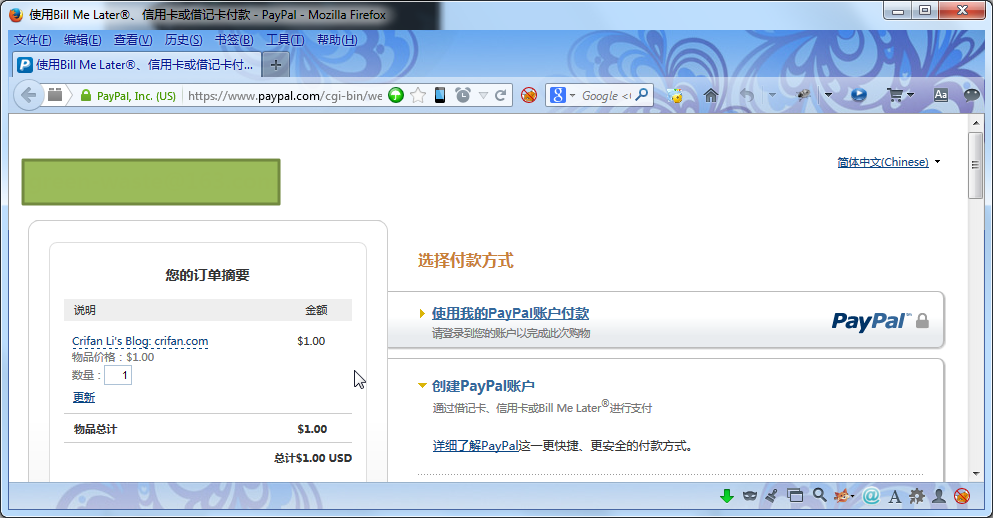This screenshot has width=993, height=518.
Task: Click the 创建PayPal账户 heading
Action: coord(483,386)
